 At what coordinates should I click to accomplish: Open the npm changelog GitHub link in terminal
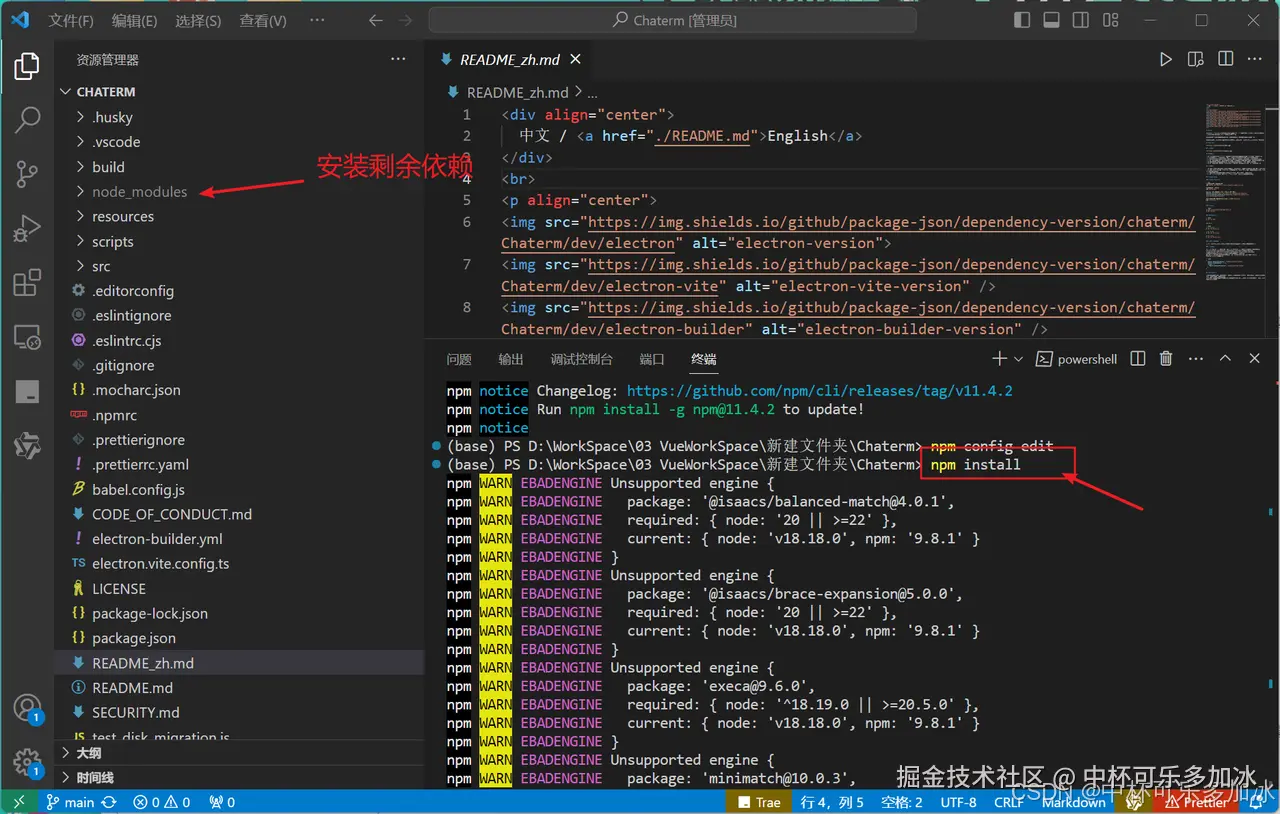click(x=819, y=391)
